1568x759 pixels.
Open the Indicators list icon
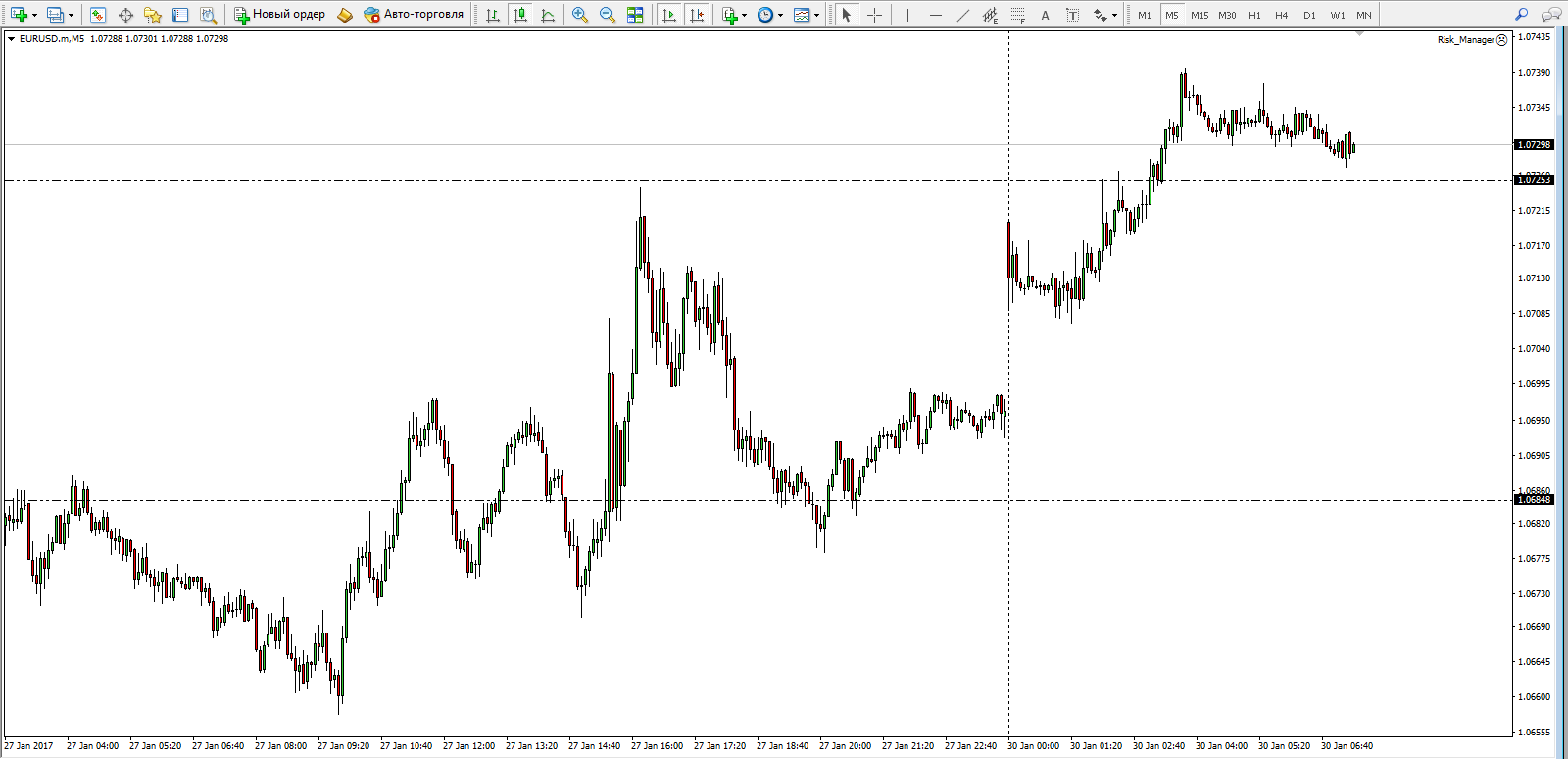[730, 15]
